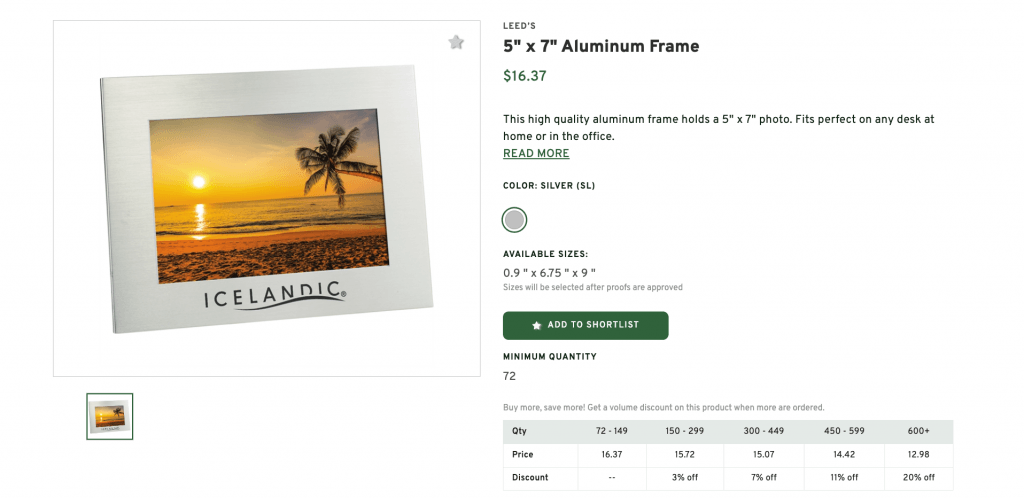
Task: Click the favorite star on product image
Action: pyautogui.click(x=456, y=42)
